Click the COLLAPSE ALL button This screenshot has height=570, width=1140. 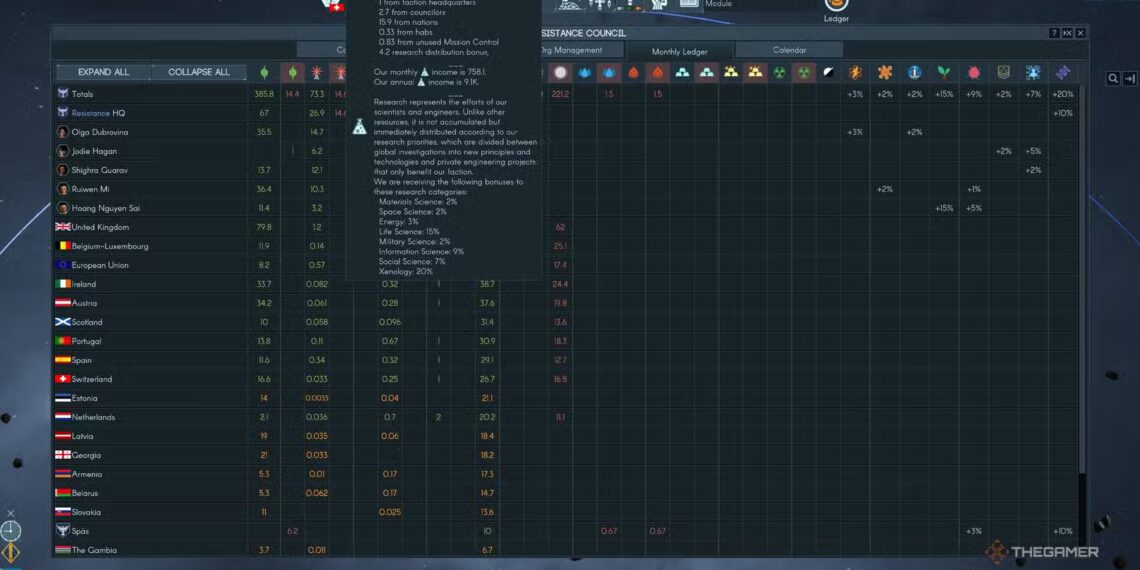[x=198, y=72]
